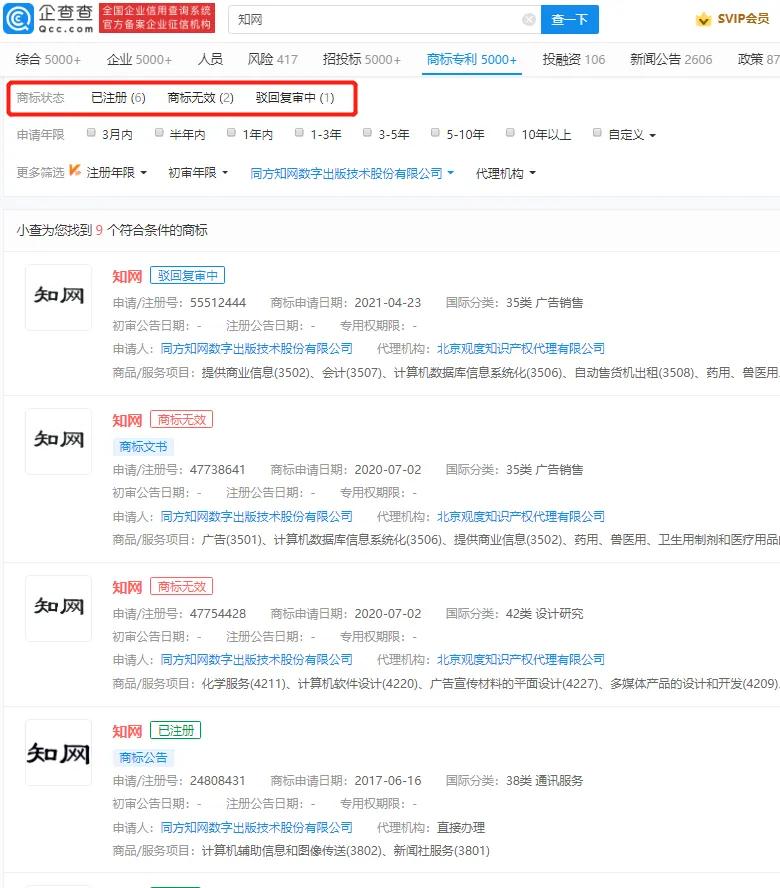
Task: Check the 1年内 checkbox
Action: (x=231, y=133)
